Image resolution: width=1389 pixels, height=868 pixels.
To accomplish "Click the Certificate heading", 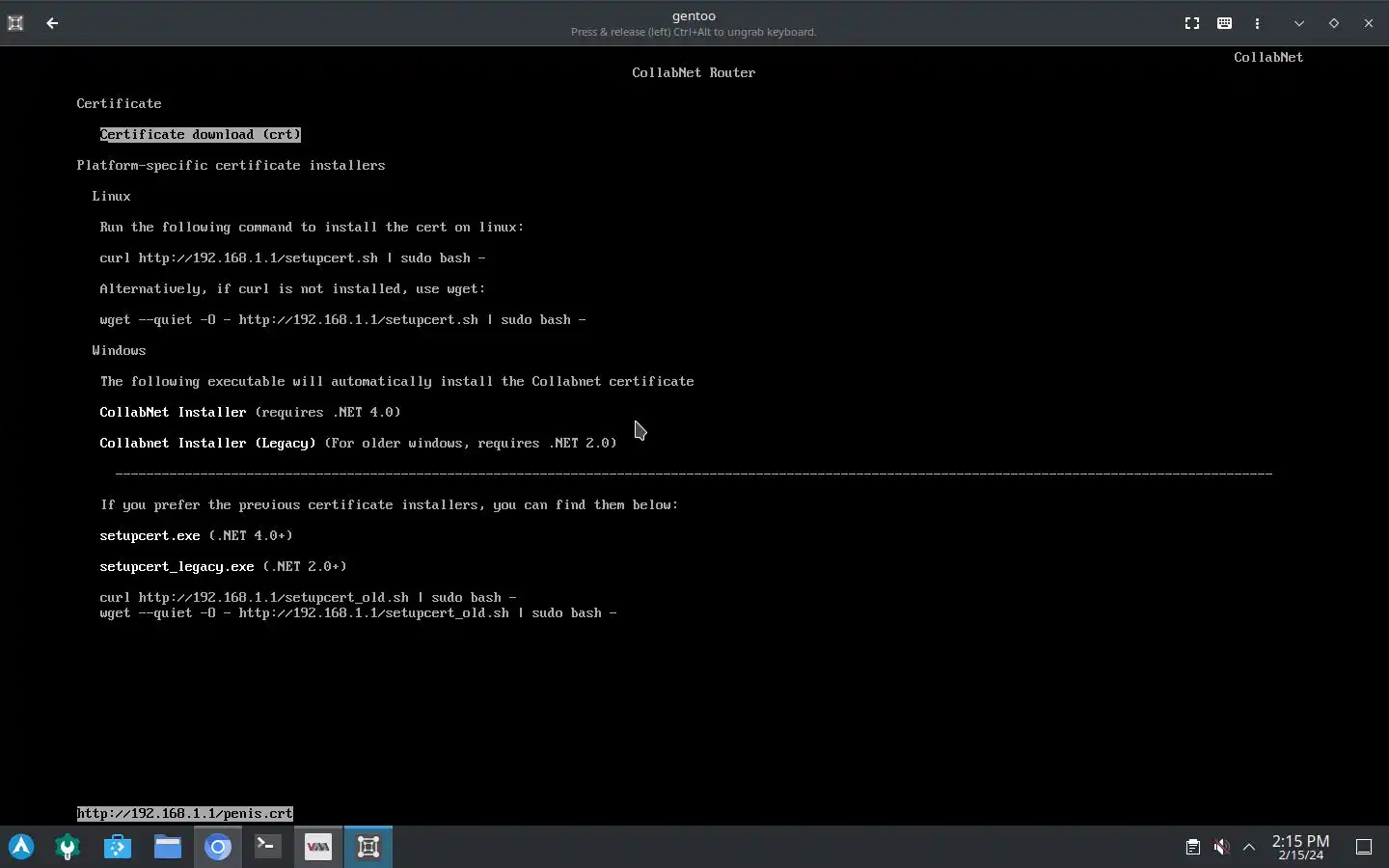I will [119, 103].
